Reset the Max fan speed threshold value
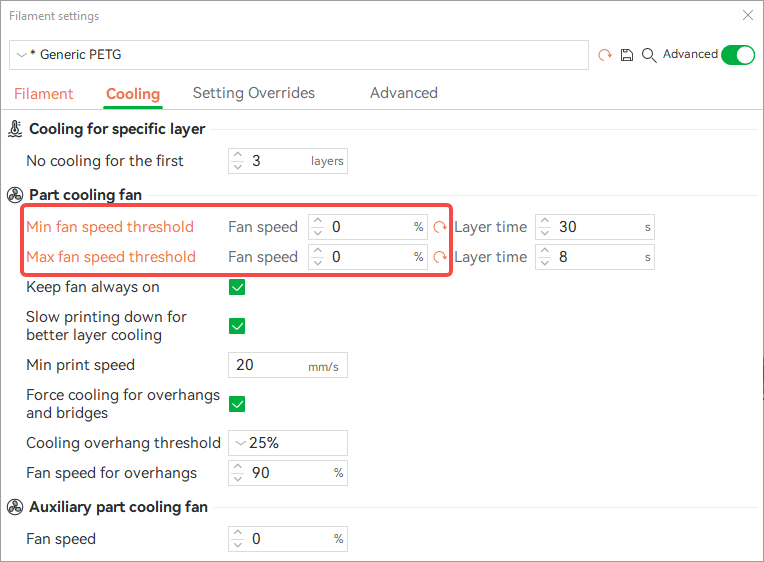Viewport: 764px width, 562px height. [x=439, y=257]
